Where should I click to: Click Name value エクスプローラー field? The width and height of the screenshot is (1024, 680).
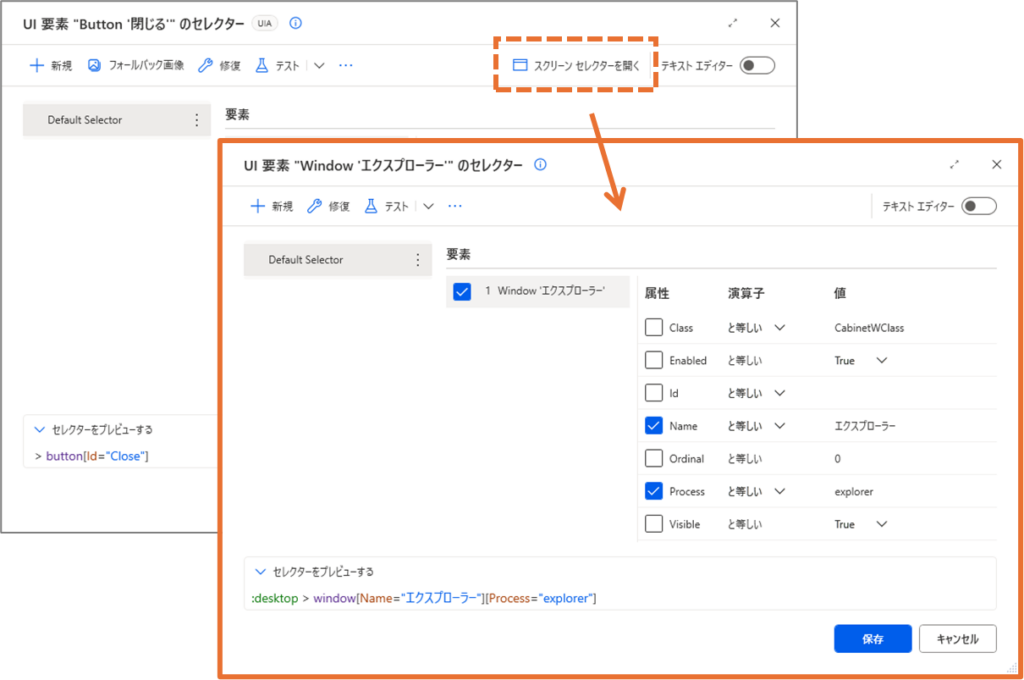click(x=865, y=425)
